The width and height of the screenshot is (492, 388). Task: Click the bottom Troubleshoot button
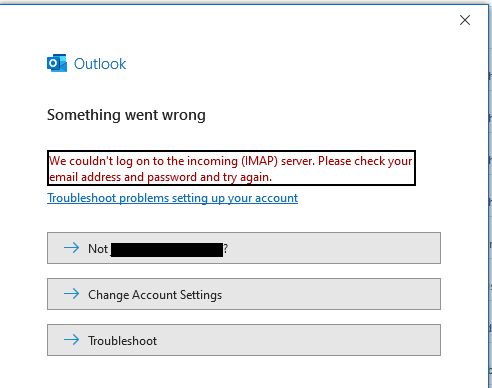pos(244,340)
